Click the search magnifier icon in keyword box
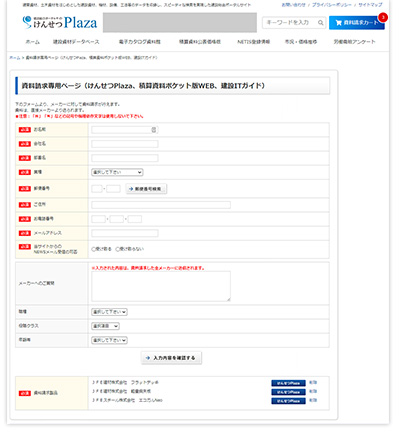400x434 pixels. click(320, 23)
